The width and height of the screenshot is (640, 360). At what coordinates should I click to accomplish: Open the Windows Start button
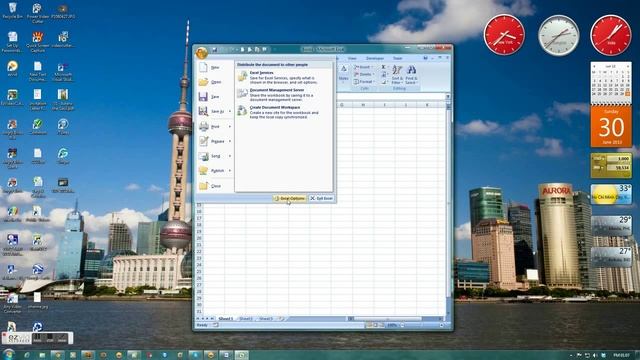tap(8, 354)
